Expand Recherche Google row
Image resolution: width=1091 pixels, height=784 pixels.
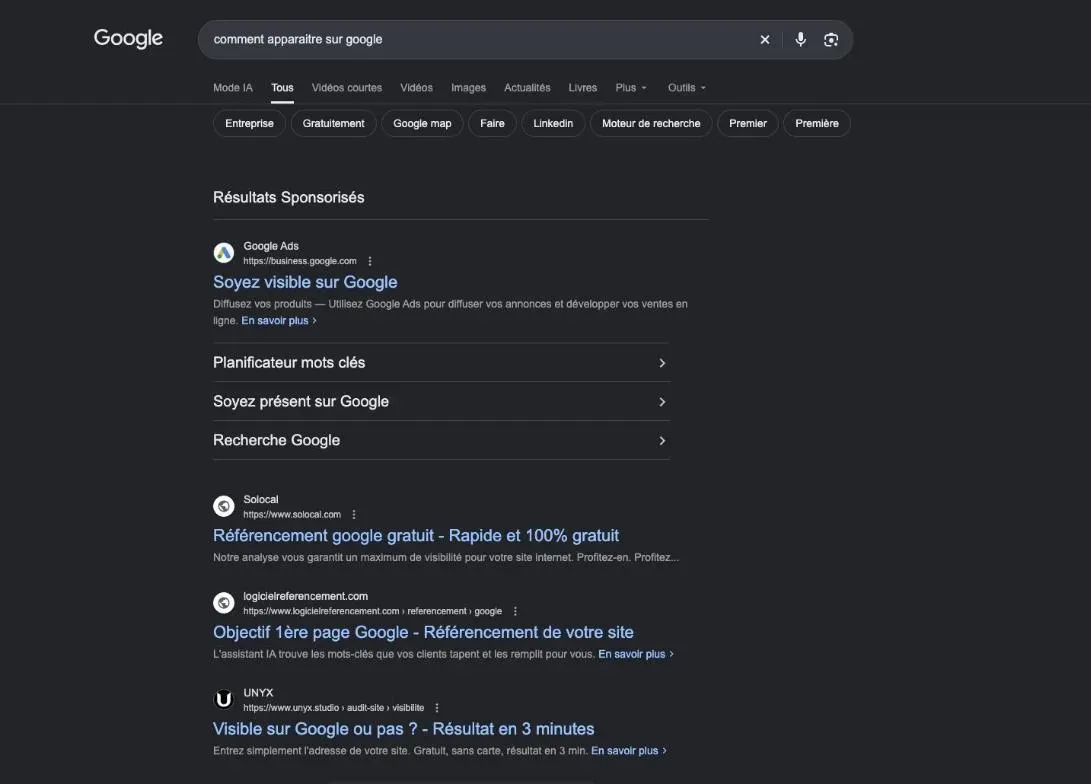(441, 440)
